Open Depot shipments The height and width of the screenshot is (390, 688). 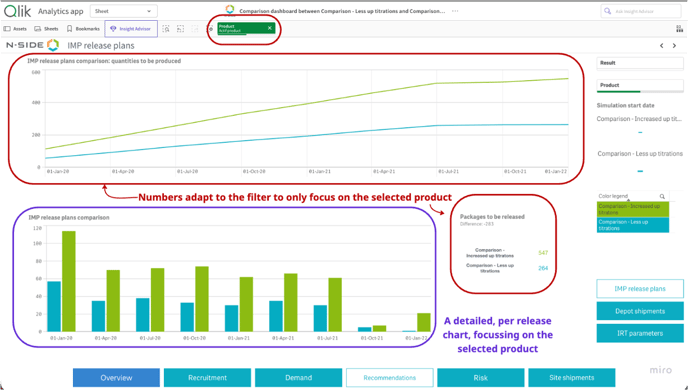click(x=640, y=311)
